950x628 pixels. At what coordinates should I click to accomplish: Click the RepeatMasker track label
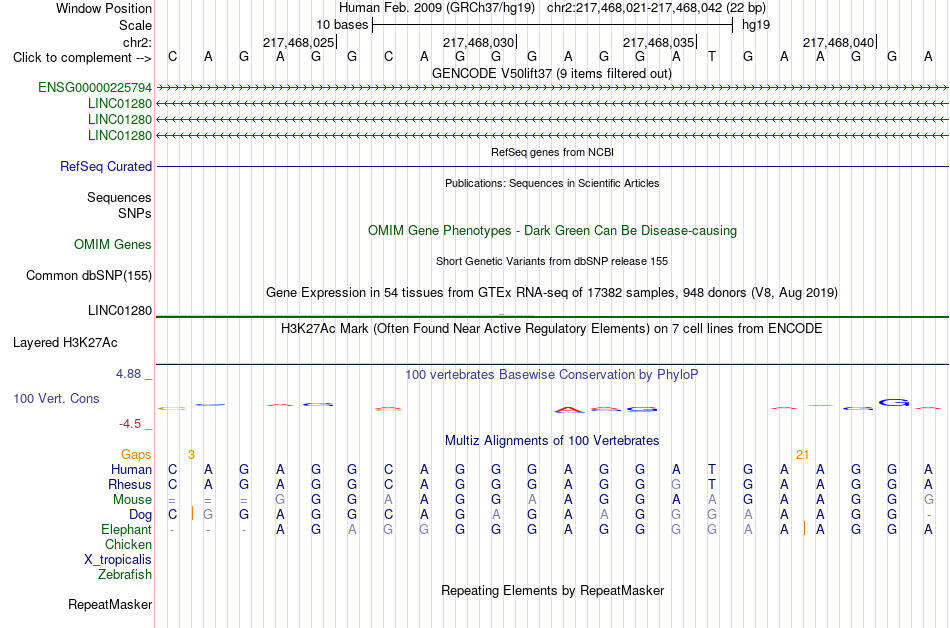[110, 604]
